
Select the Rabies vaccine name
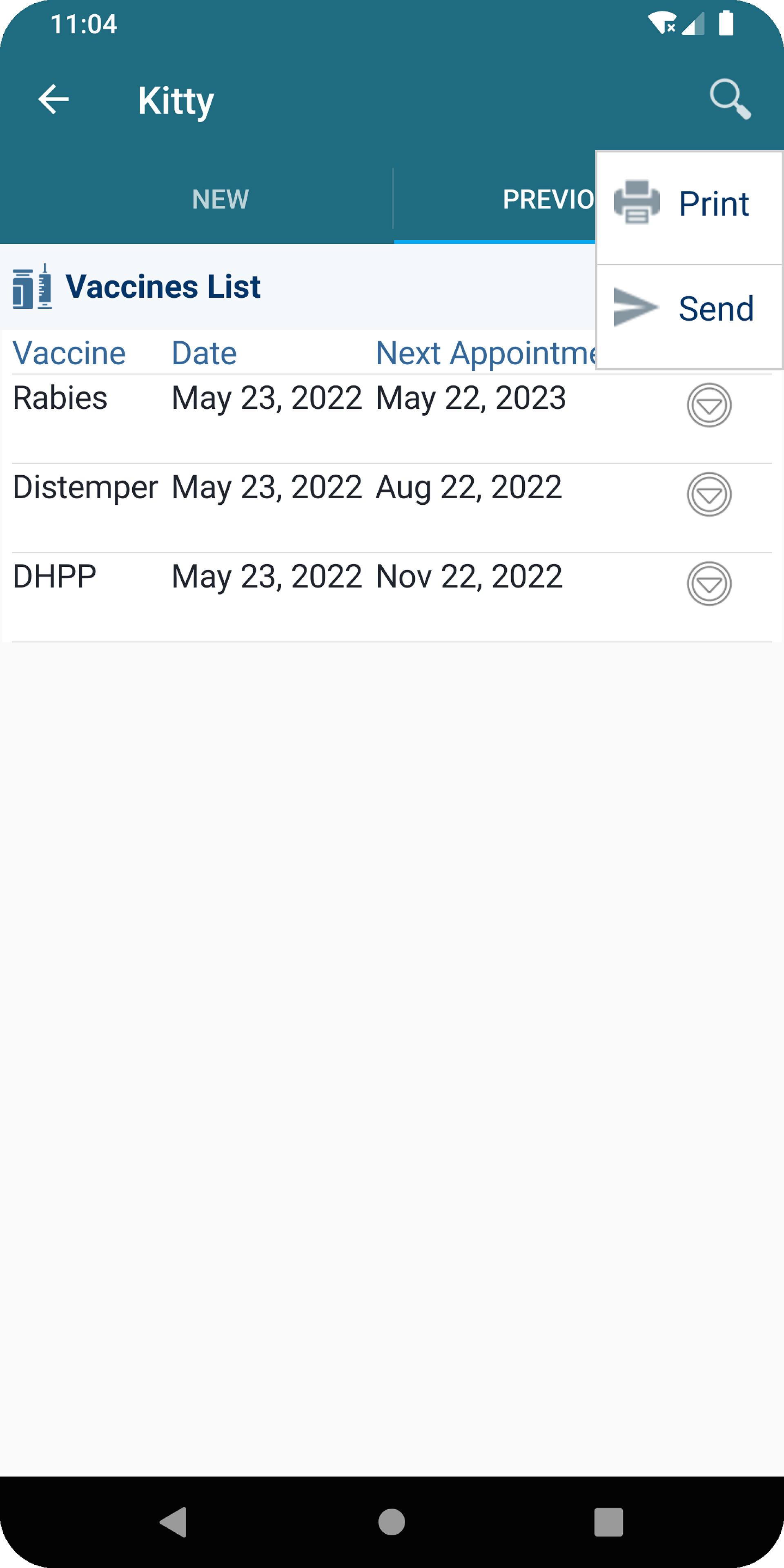pos(60,398)
